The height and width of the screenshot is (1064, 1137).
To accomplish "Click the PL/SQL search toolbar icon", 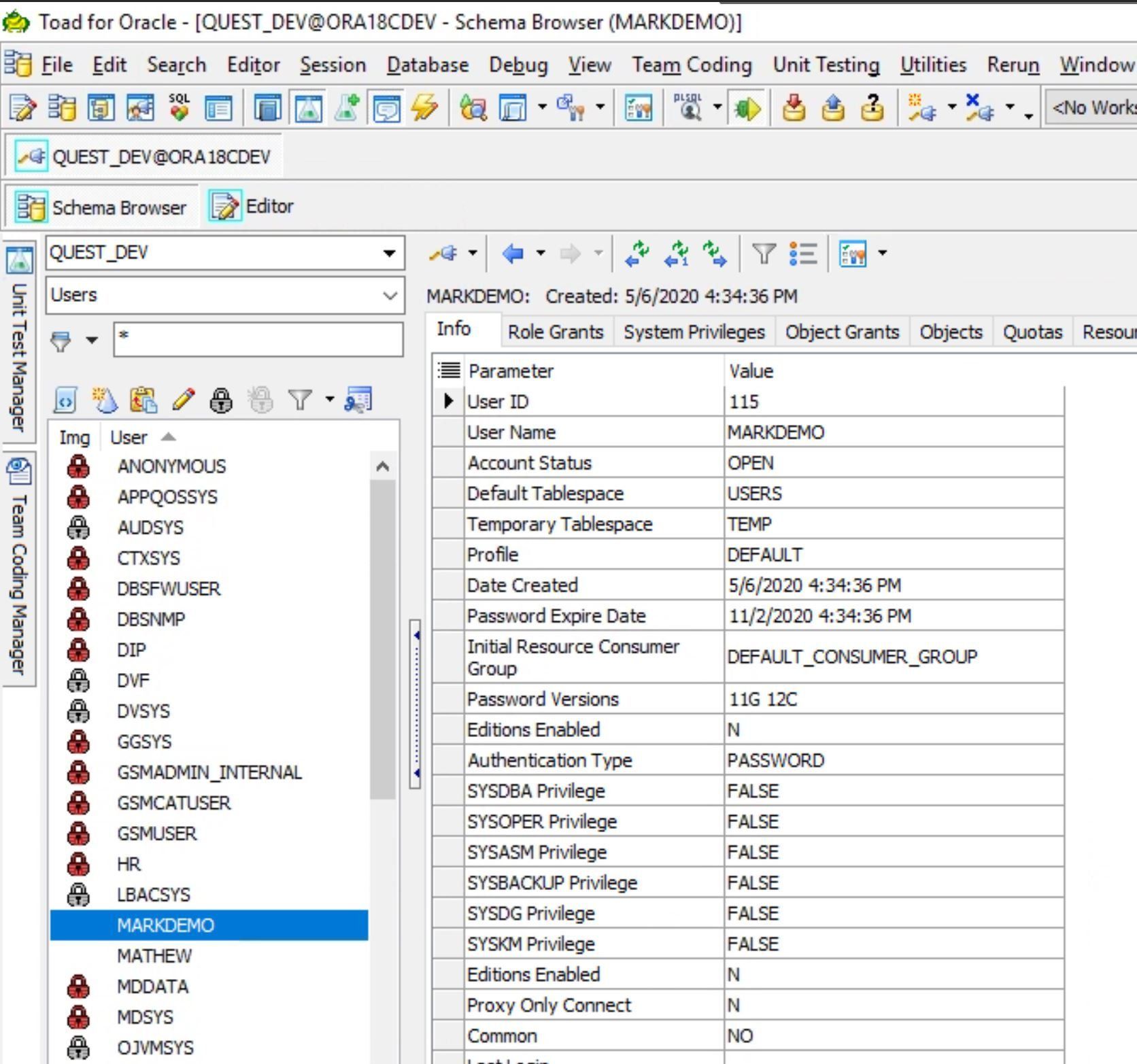I will (689, 108).
